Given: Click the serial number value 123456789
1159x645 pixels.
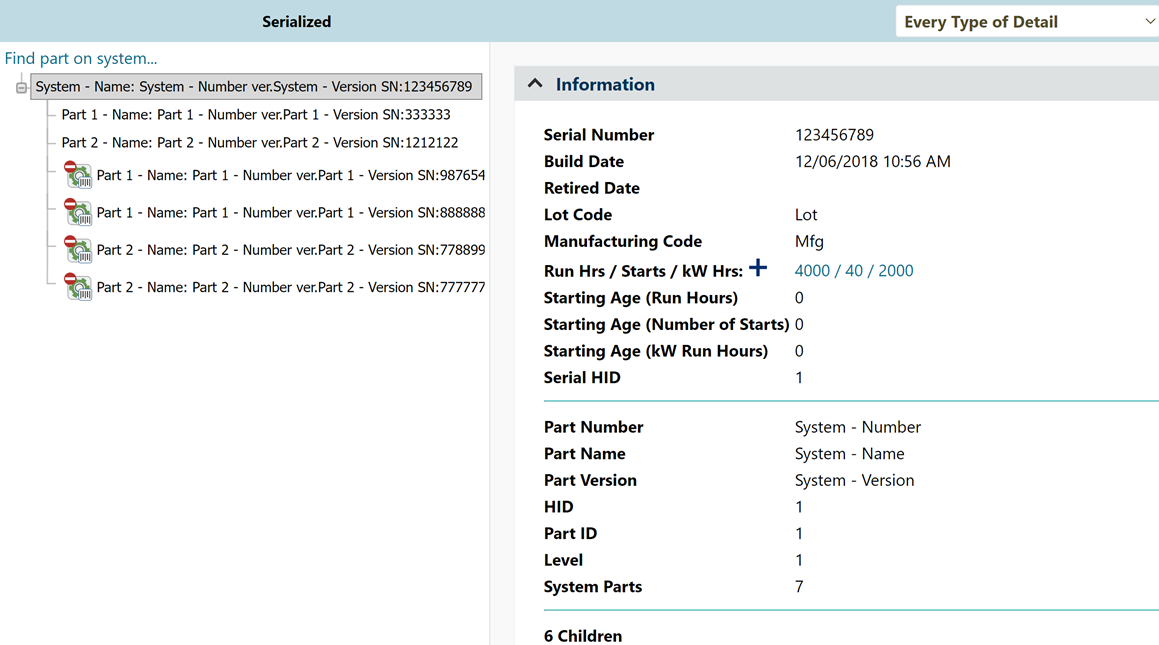Looking at the screenshot, I should (834, 135).
